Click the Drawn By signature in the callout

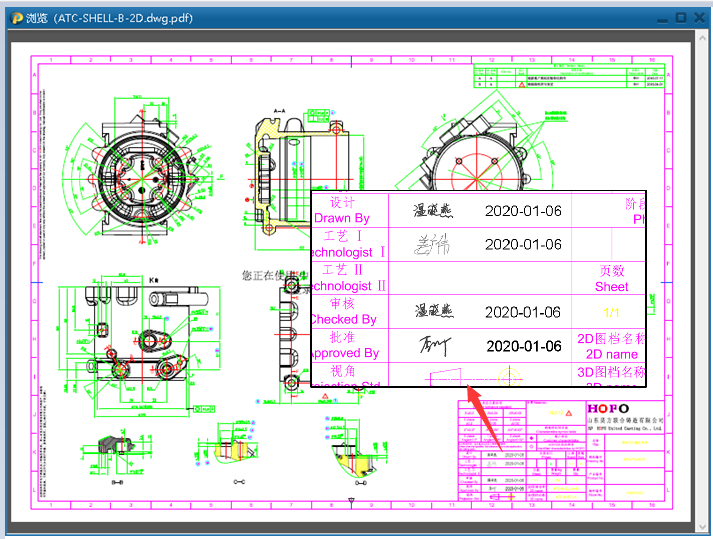pos(434,210)
